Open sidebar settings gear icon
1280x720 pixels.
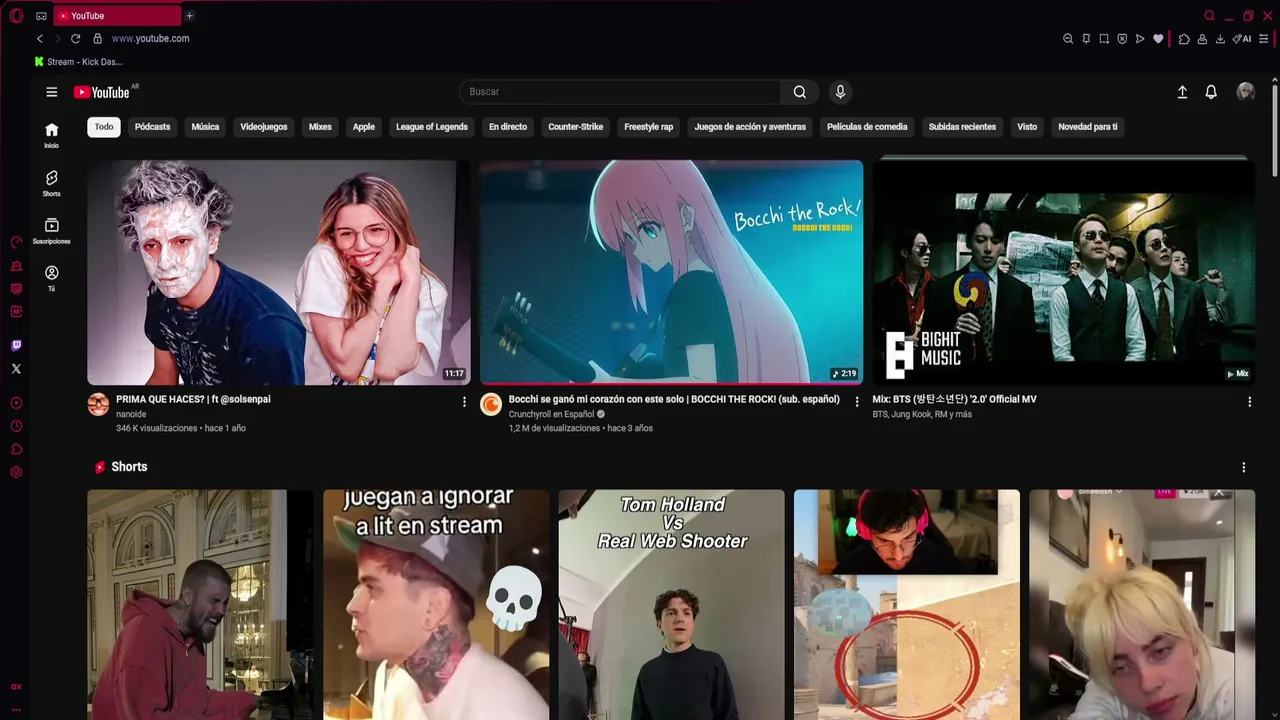click(x=16, y=472)
